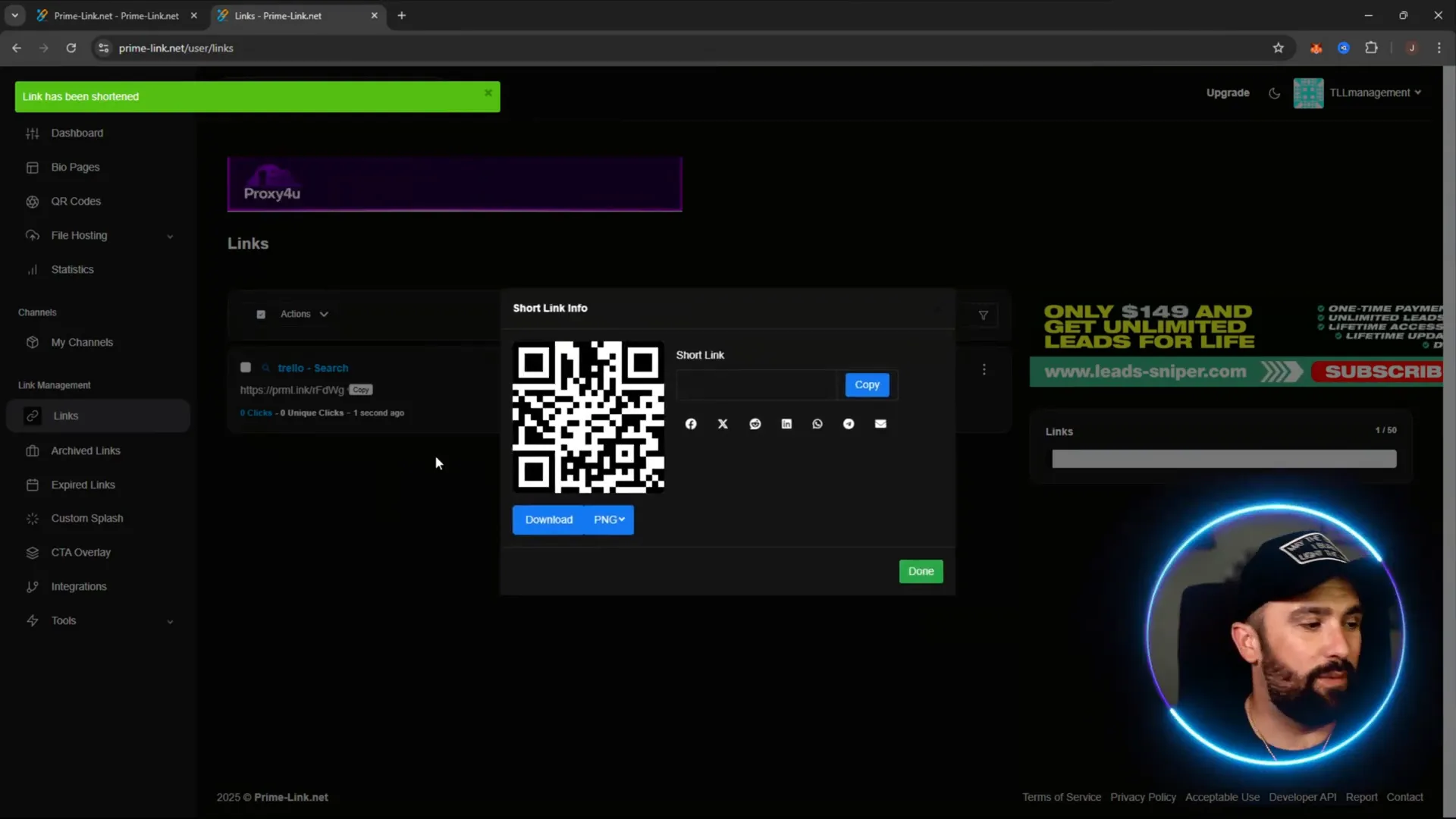
Task: Click the Links usage progress bar
Action: click(x=1224, y=459)
